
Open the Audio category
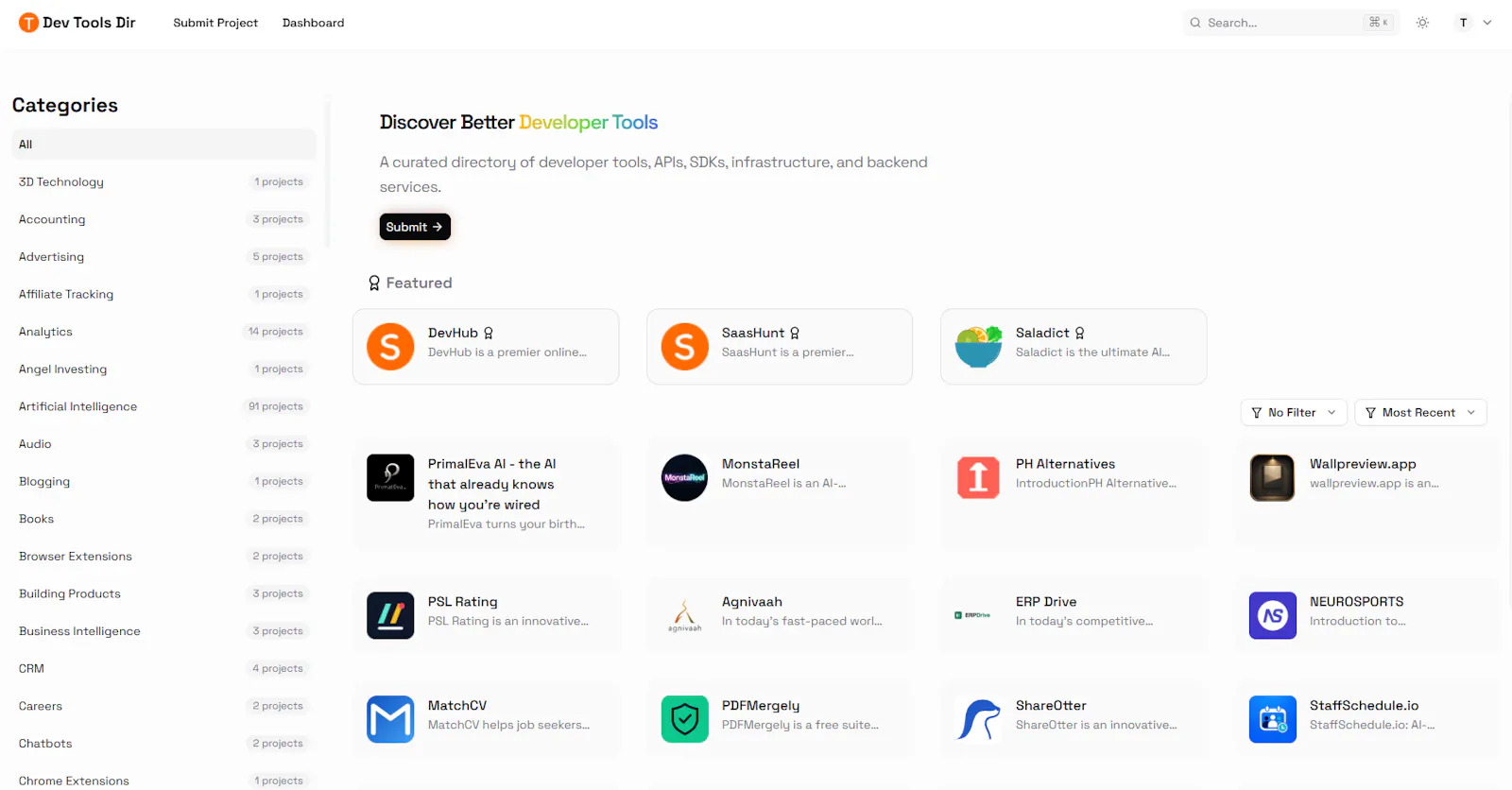164,444
